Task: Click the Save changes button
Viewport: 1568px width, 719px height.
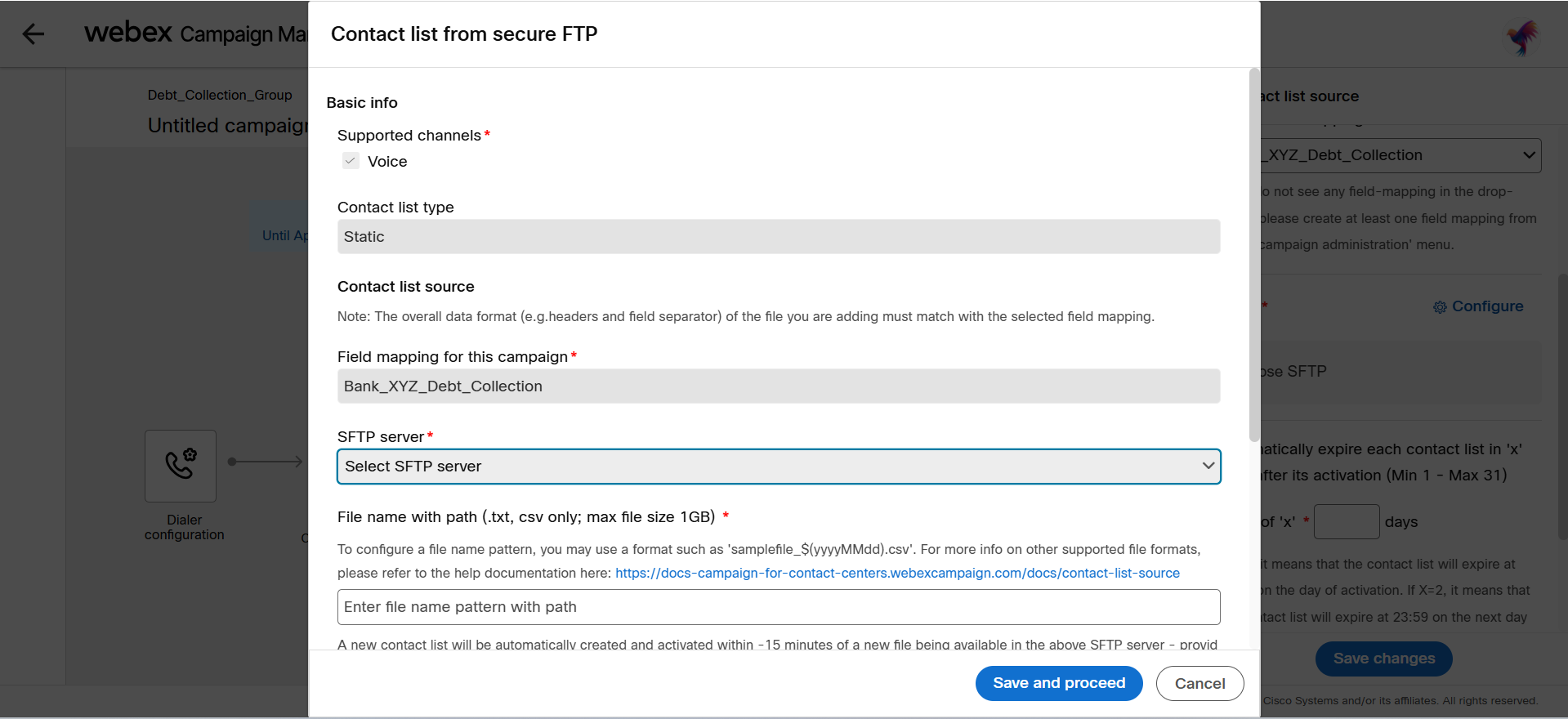Action: pos(1383,659)
